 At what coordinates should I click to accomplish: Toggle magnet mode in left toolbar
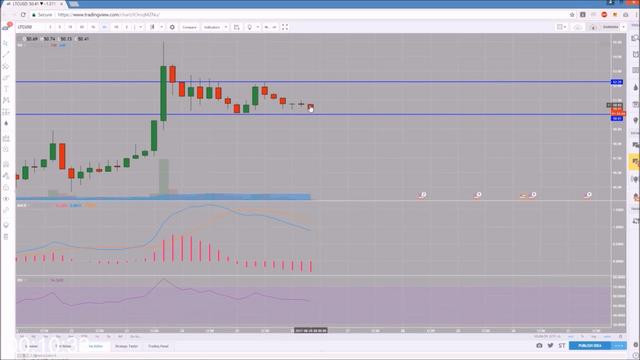(x=6, y=164)
